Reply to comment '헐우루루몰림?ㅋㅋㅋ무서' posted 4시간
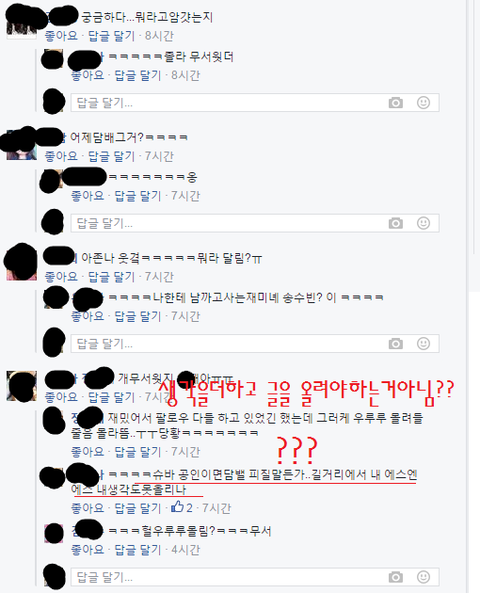Viewport: 480px width, 593px height. (138, 550)
